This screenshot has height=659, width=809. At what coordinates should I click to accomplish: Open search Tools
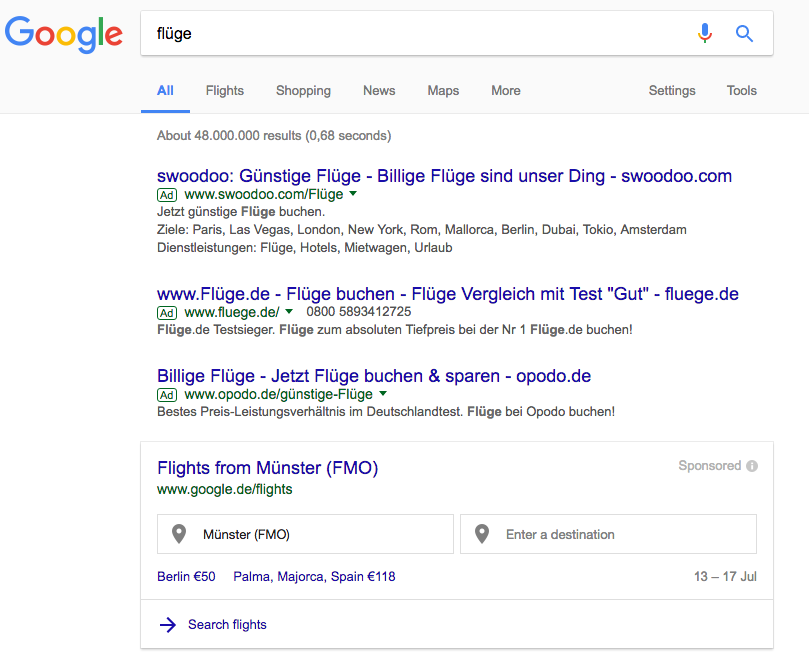[x=741, y=90]
